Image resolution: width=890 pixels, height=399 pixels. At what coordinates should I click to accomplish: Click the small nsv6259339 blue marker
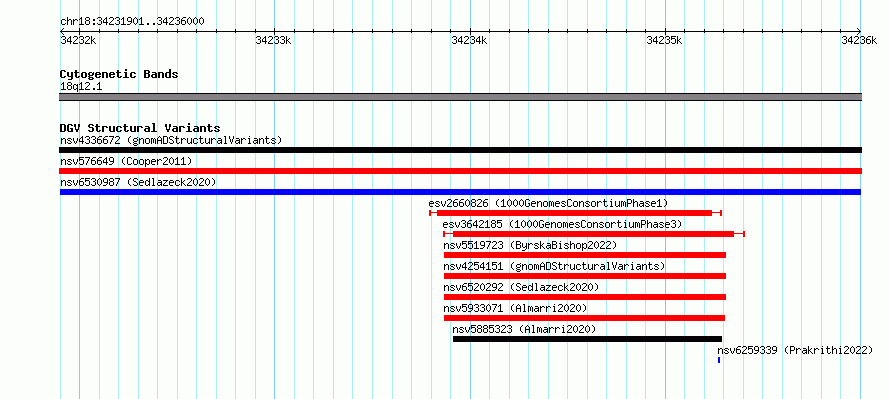(719, 360)
